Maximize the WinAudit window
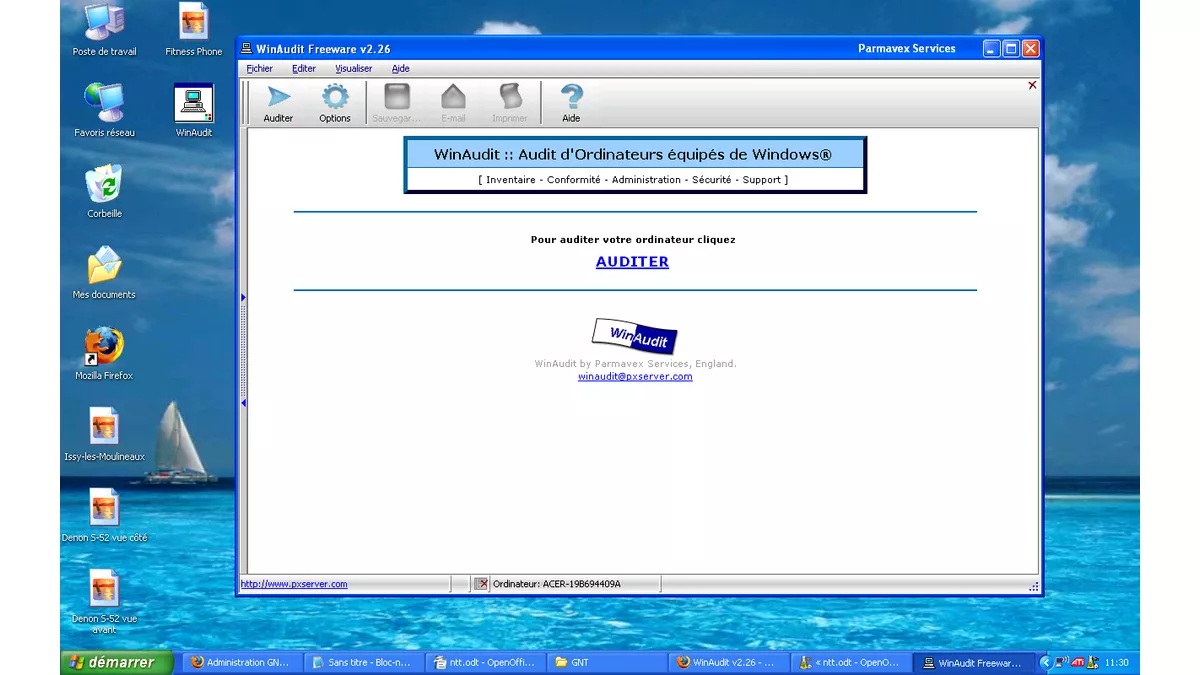The image size is (1200, 675). click(x=1011, y=48)
